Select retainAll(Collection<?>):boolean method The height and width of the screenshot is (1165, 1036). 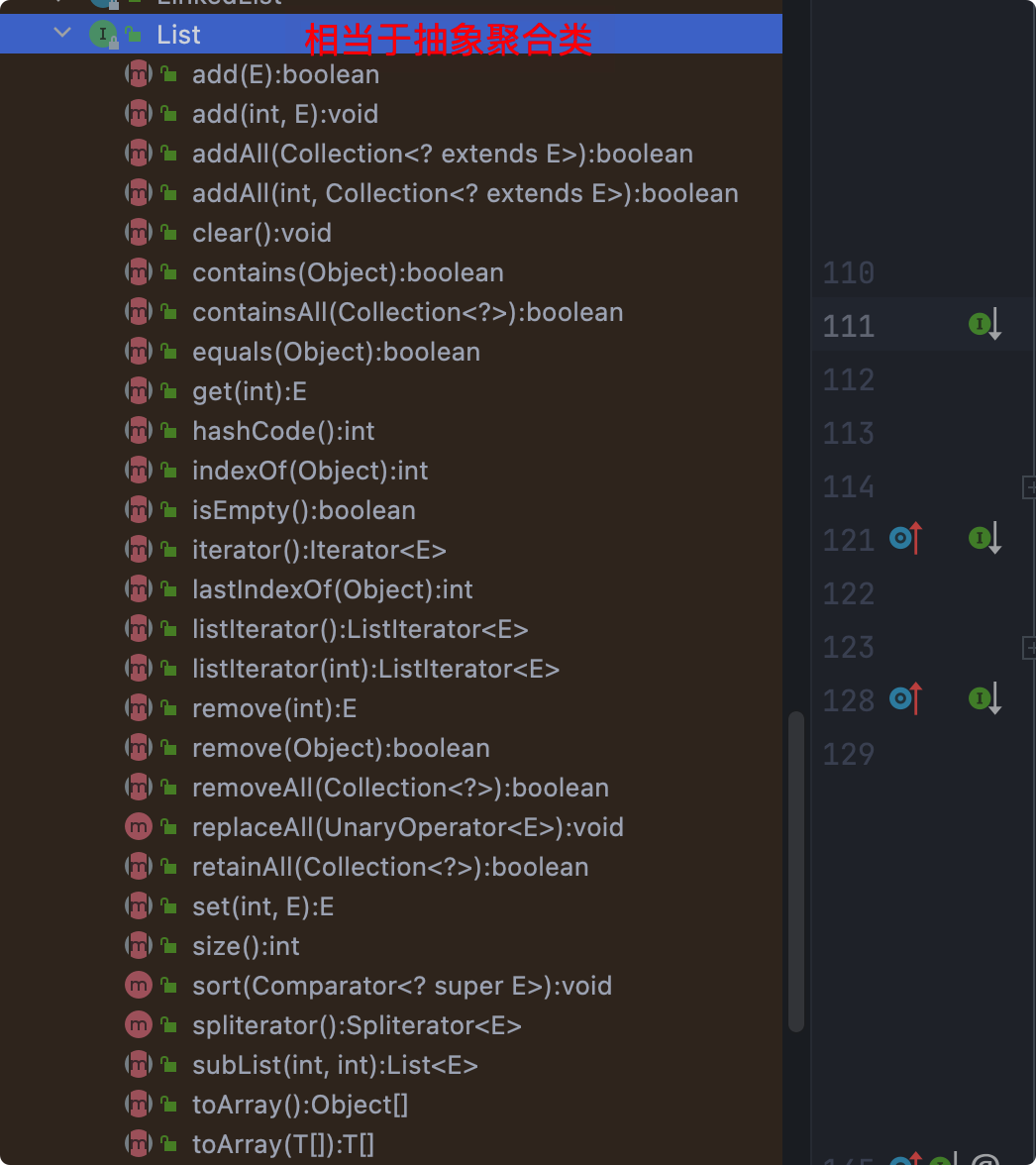pos(390,867)
